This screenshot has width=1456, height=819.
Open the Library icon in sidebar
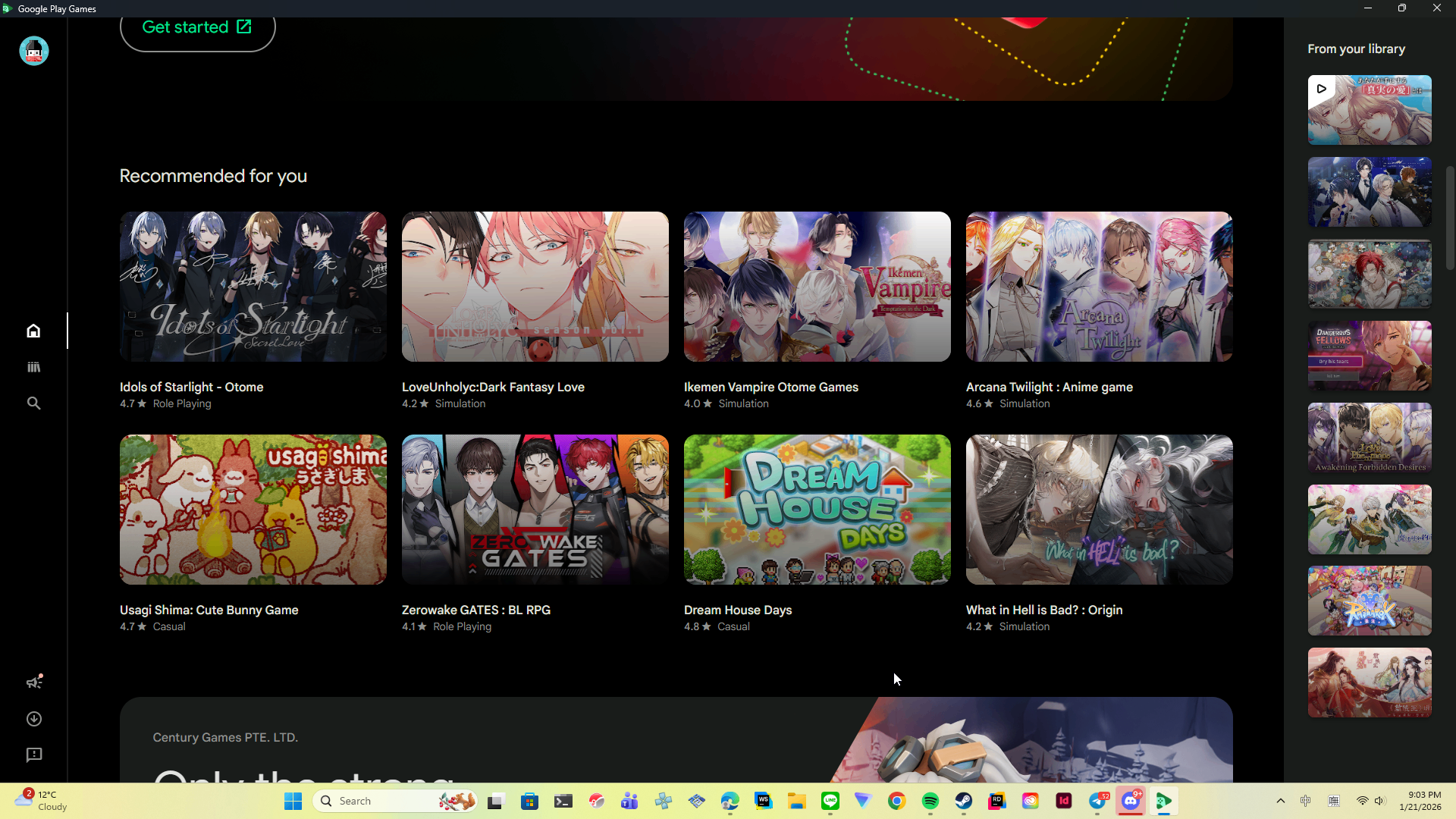[33, 367]
